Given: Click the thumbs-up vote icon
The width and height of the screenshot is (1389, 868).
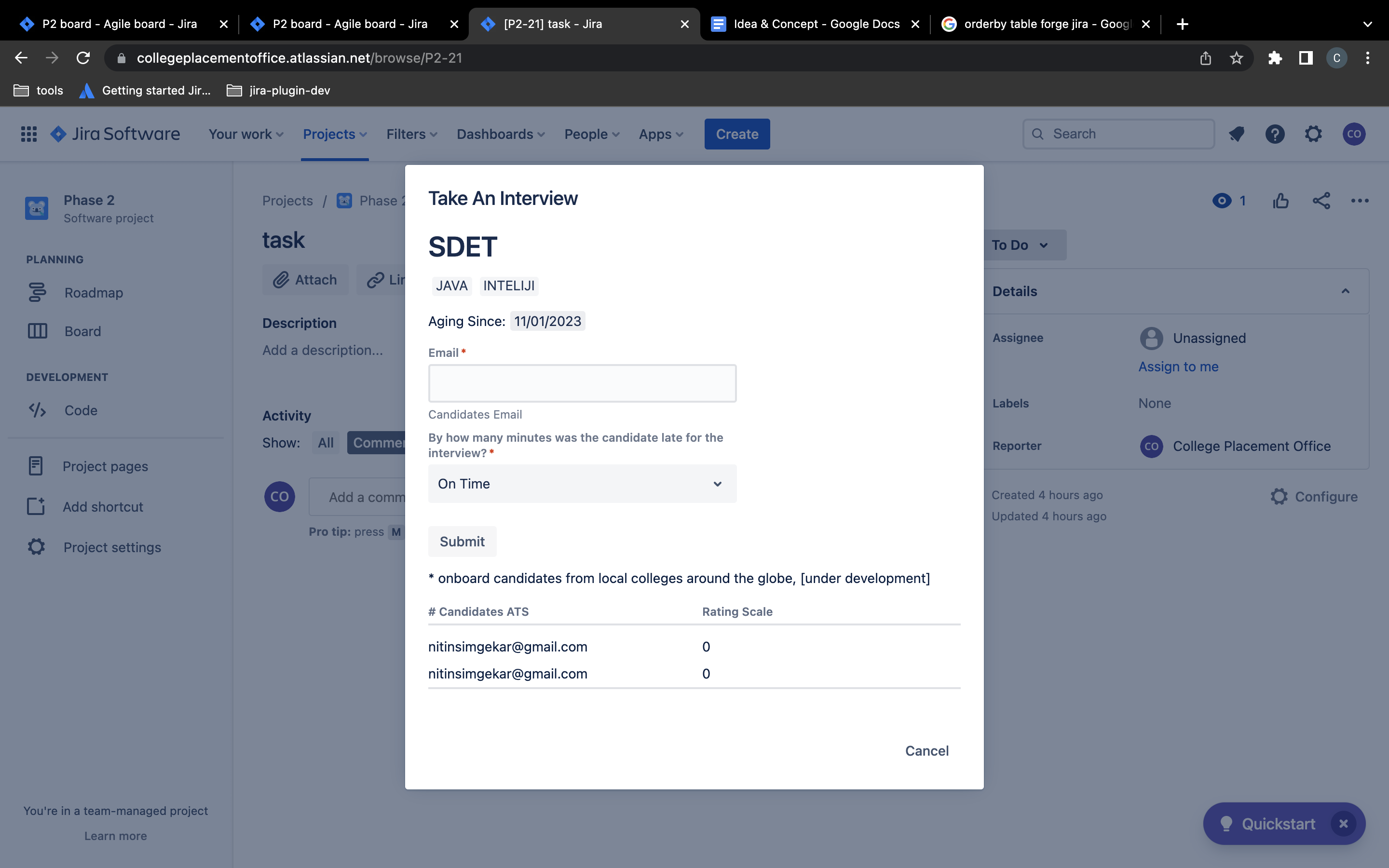Looking at the screenshot, I should coord(1280,201).
